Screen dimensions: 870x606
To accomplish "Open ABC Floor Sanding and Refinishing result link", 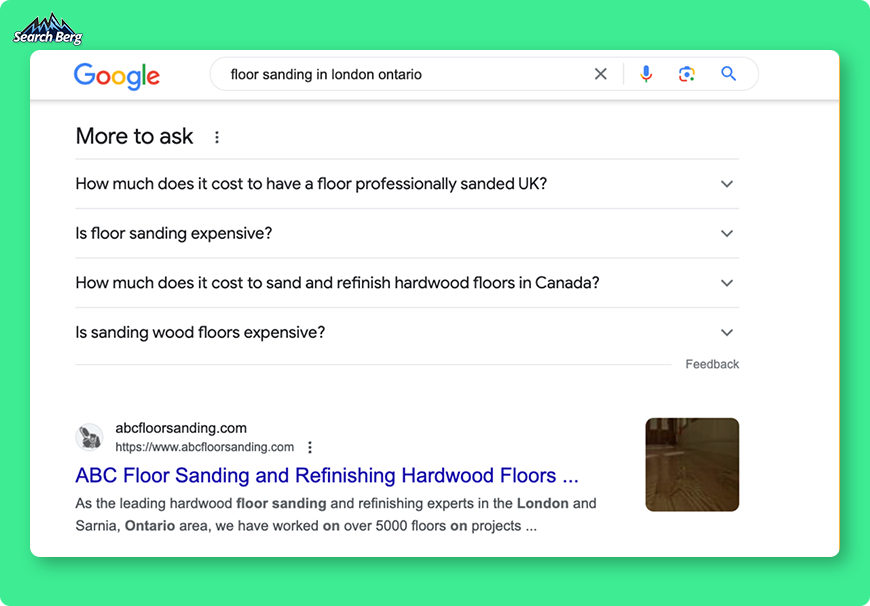I will tap(327, 476).
